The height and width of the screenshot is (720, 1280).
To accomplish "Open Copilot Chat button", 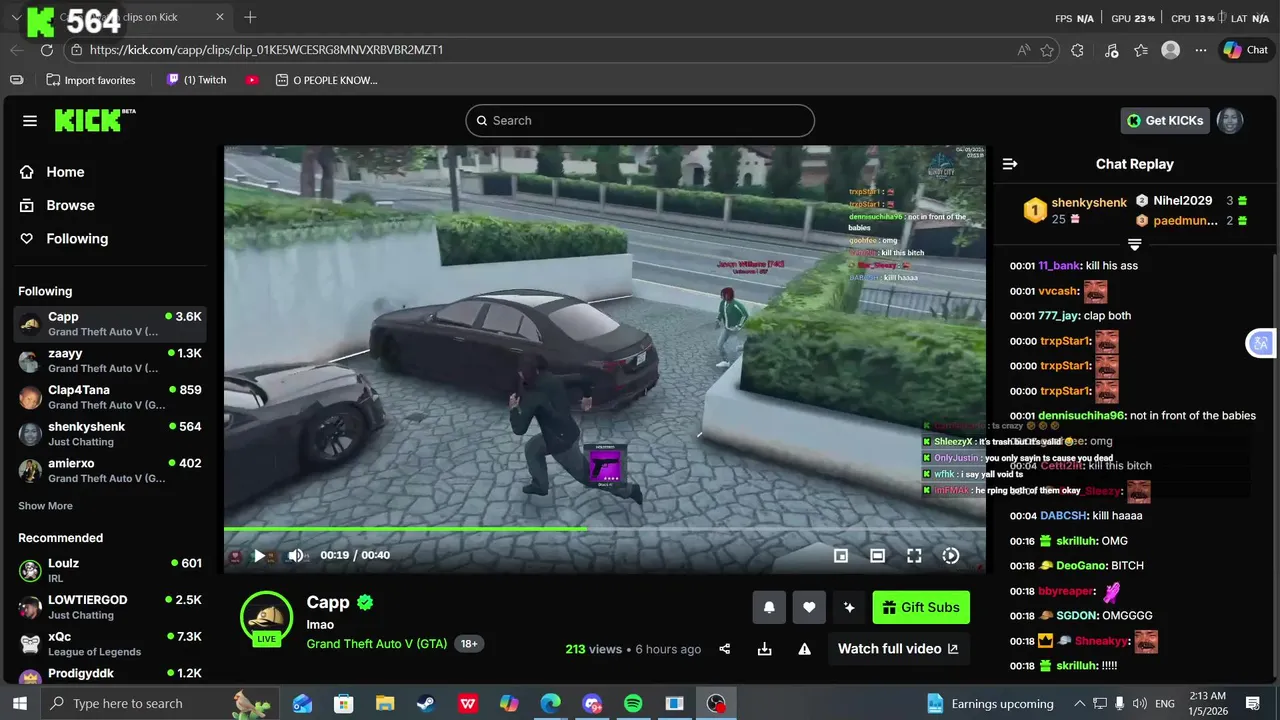I will tap(1245, 50).
